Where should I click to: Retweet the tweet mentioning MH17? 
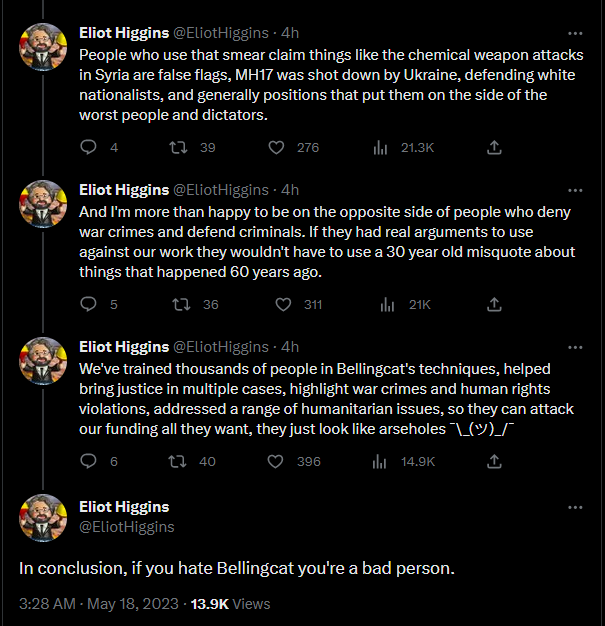click(x=180, y=147)
